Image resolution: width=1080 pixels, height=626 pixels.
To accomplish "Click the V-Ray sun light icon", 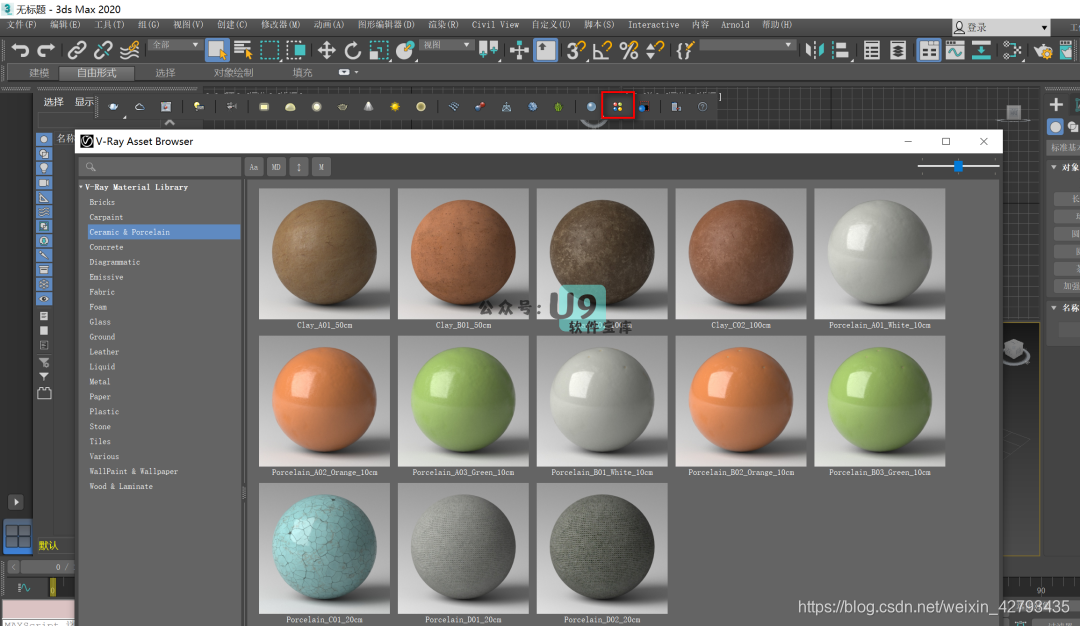I will 395,107.
